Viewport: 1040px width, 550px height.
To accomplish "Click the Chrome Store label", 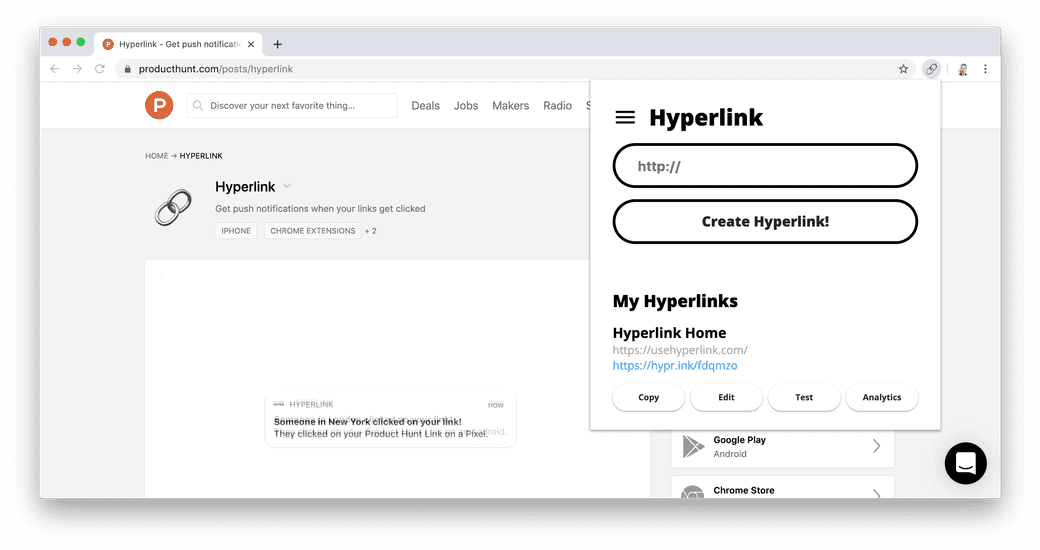I will (x=744, y=490).
